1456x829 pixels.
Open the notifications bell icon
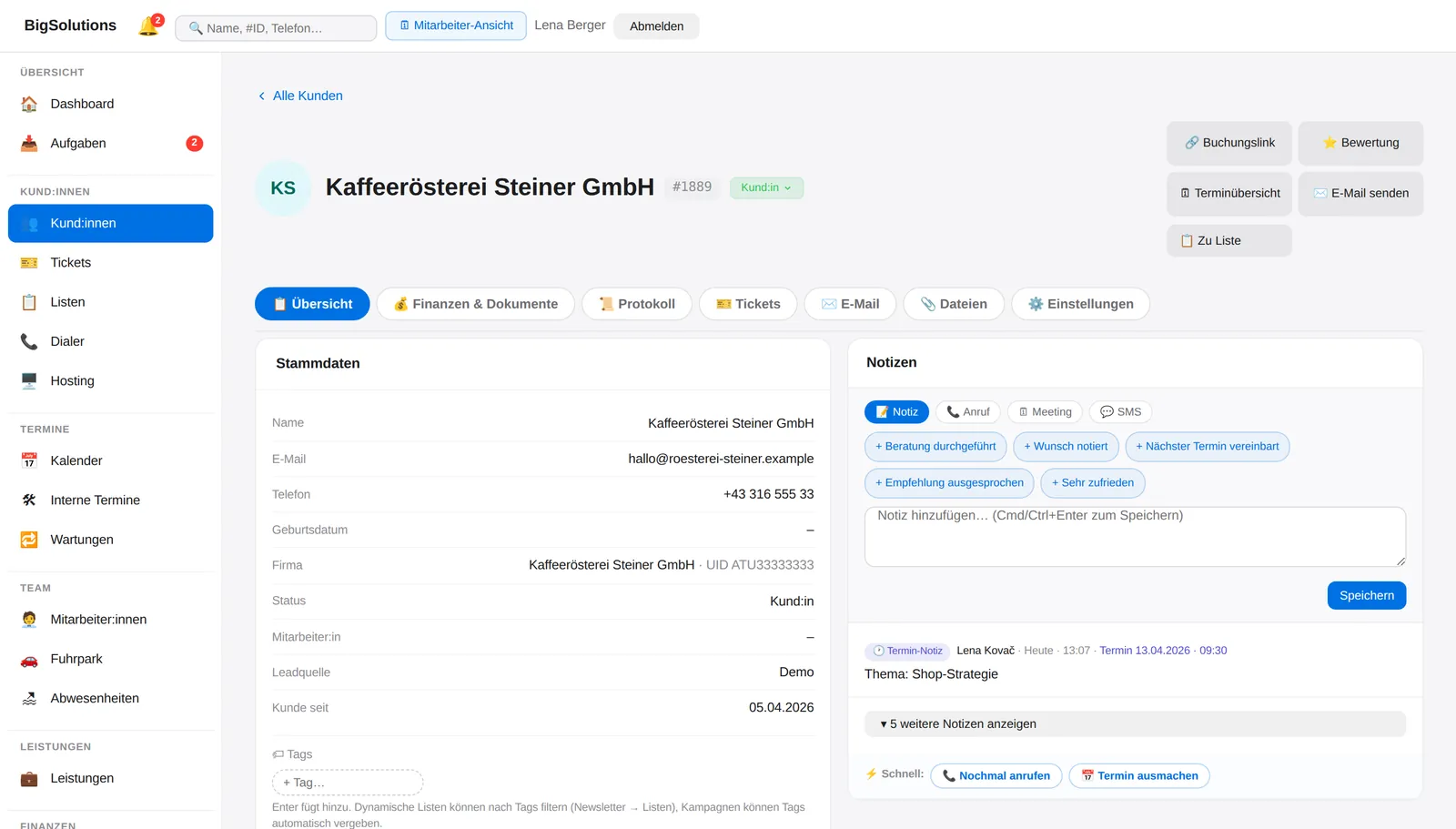pyautogui.click(x=148, y=26)
